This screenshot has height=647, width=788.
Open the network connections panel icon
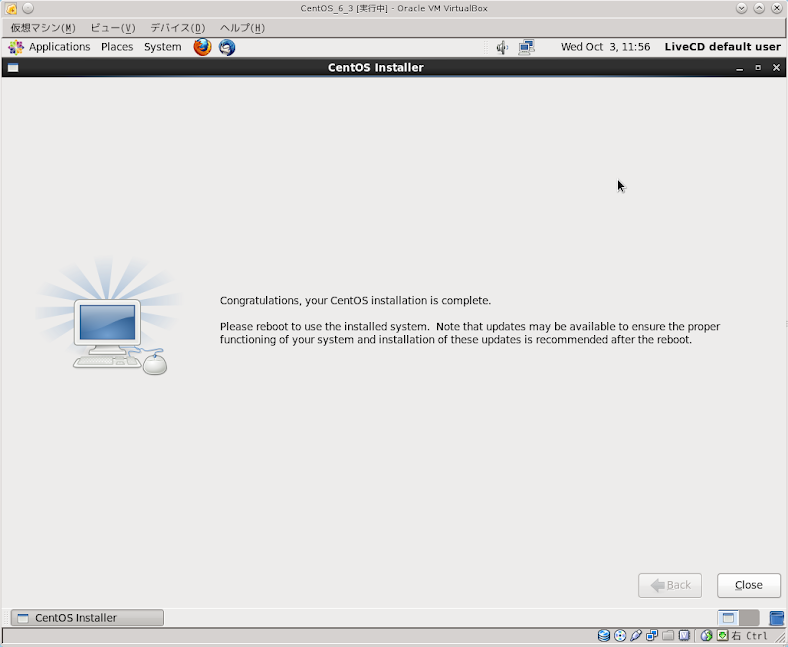526,47
